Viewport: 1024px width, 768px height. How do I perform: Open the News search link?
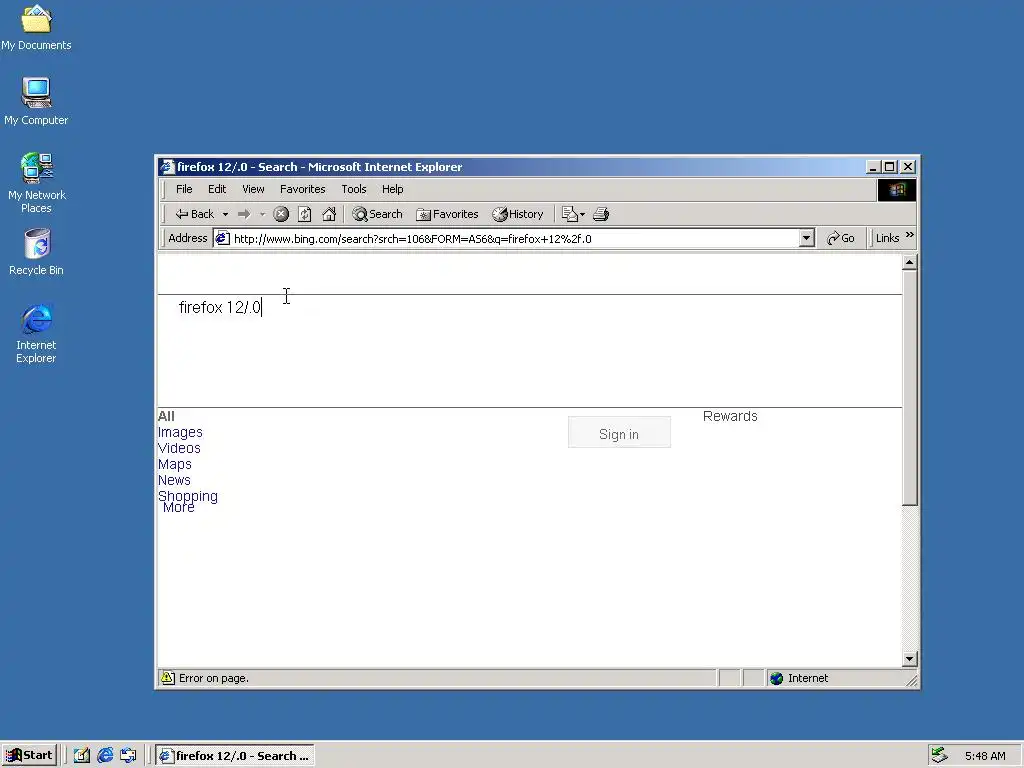(174, 481)
